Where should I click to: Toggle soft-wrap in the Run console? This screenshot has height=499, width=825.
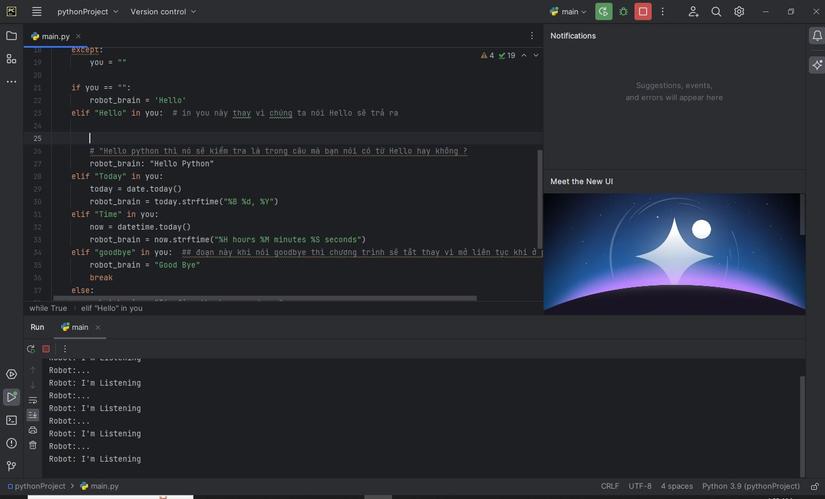(x=32, y=400)
